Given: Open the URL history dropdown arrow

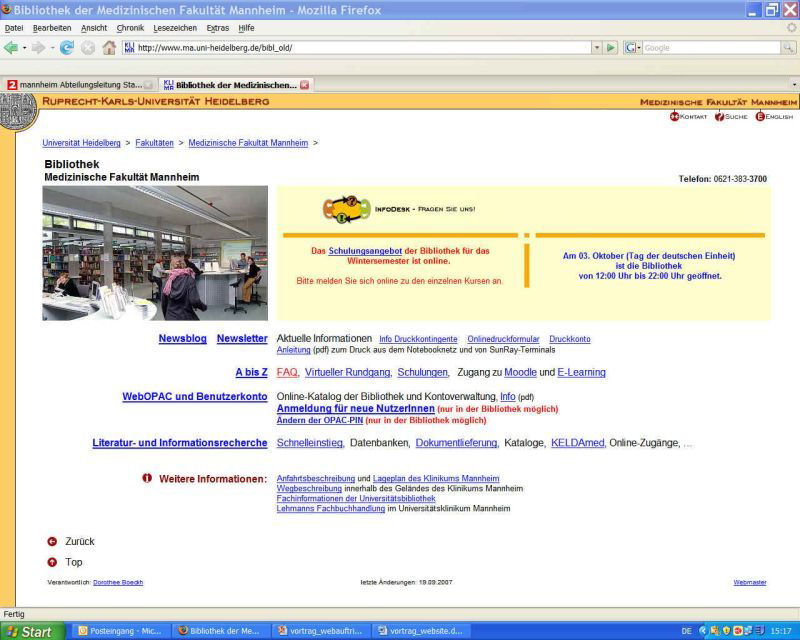Looking at the screenshot, I should coord(598,47).
